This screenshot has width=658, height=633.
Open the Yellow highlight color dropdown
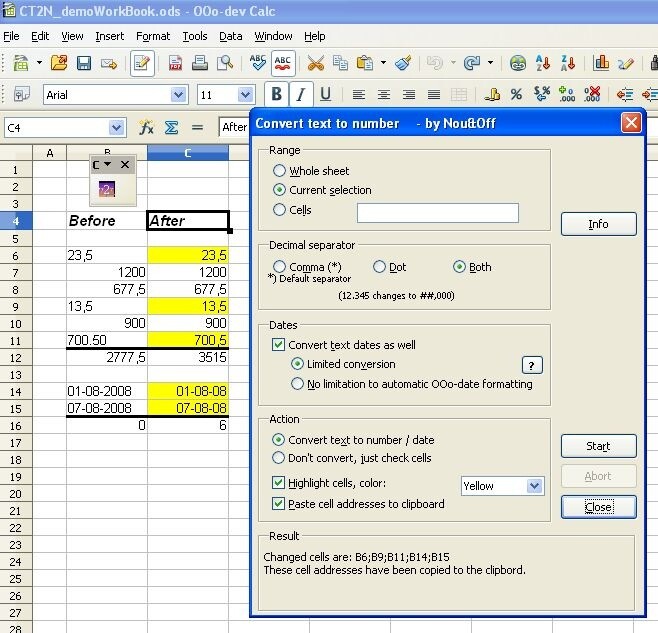click(x=534, y=486)
